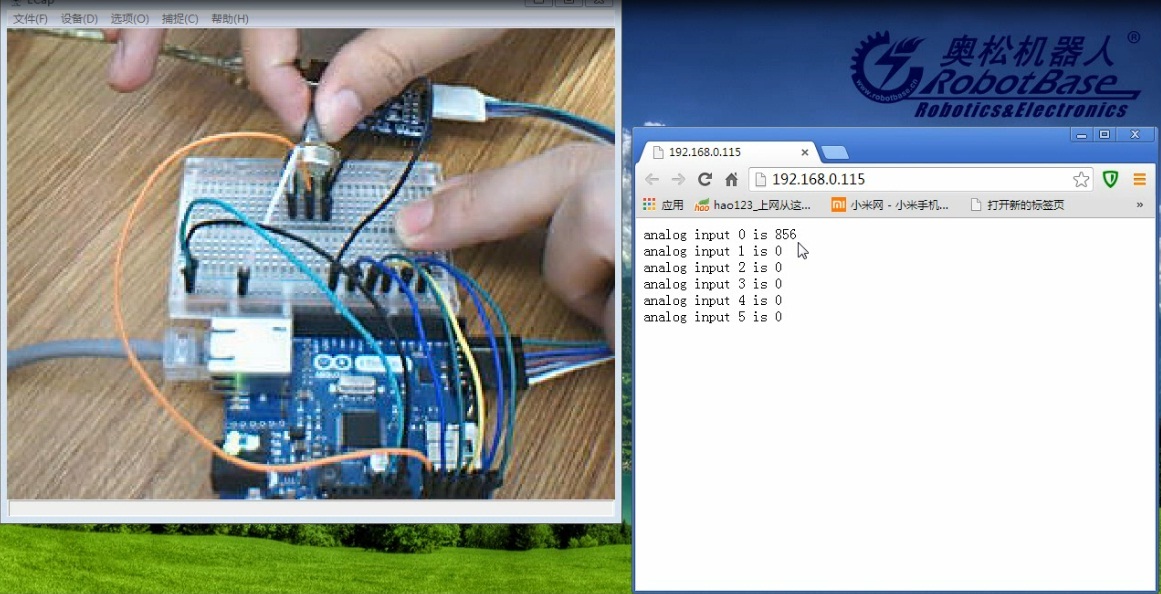Open the 文件(F) menu in Ecap
This screenshot has height=594, width=1161.
(30, 19)
